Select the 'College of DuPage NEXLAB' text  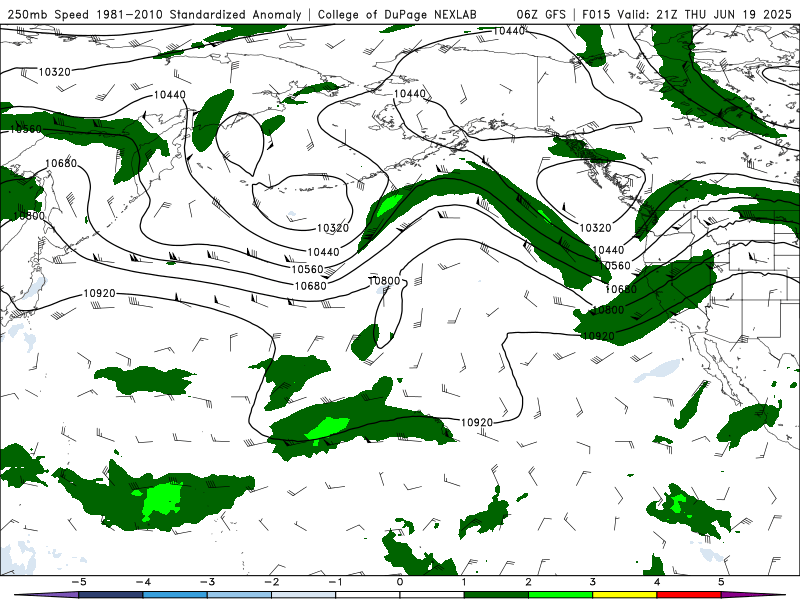coord(397,14)
